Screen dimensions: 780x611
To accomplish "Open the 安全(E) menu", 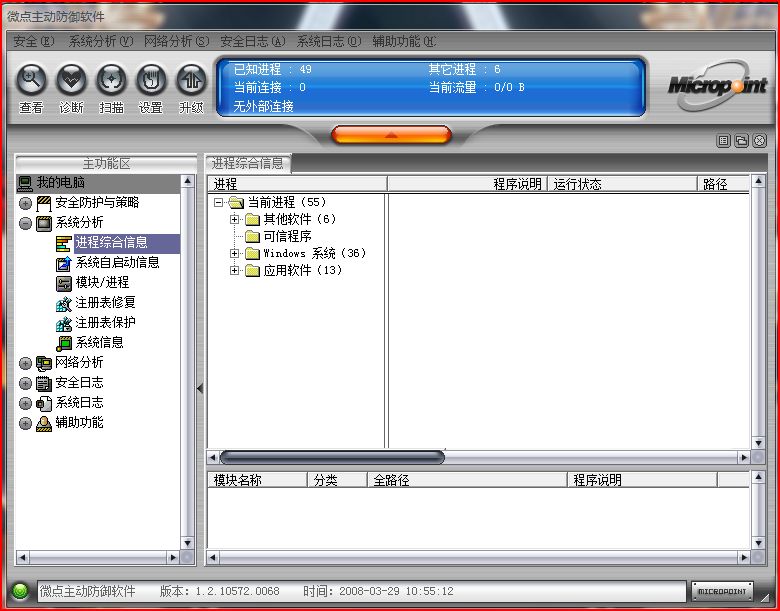I will (33, 41).
